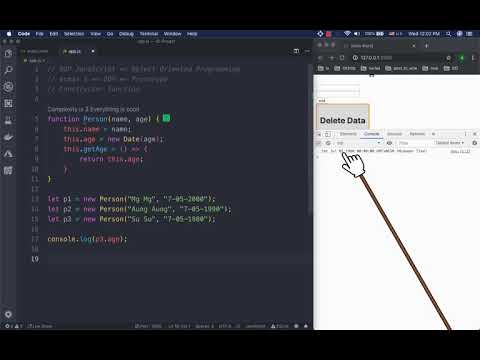Clear the console with the clear icon

point(328,143)
